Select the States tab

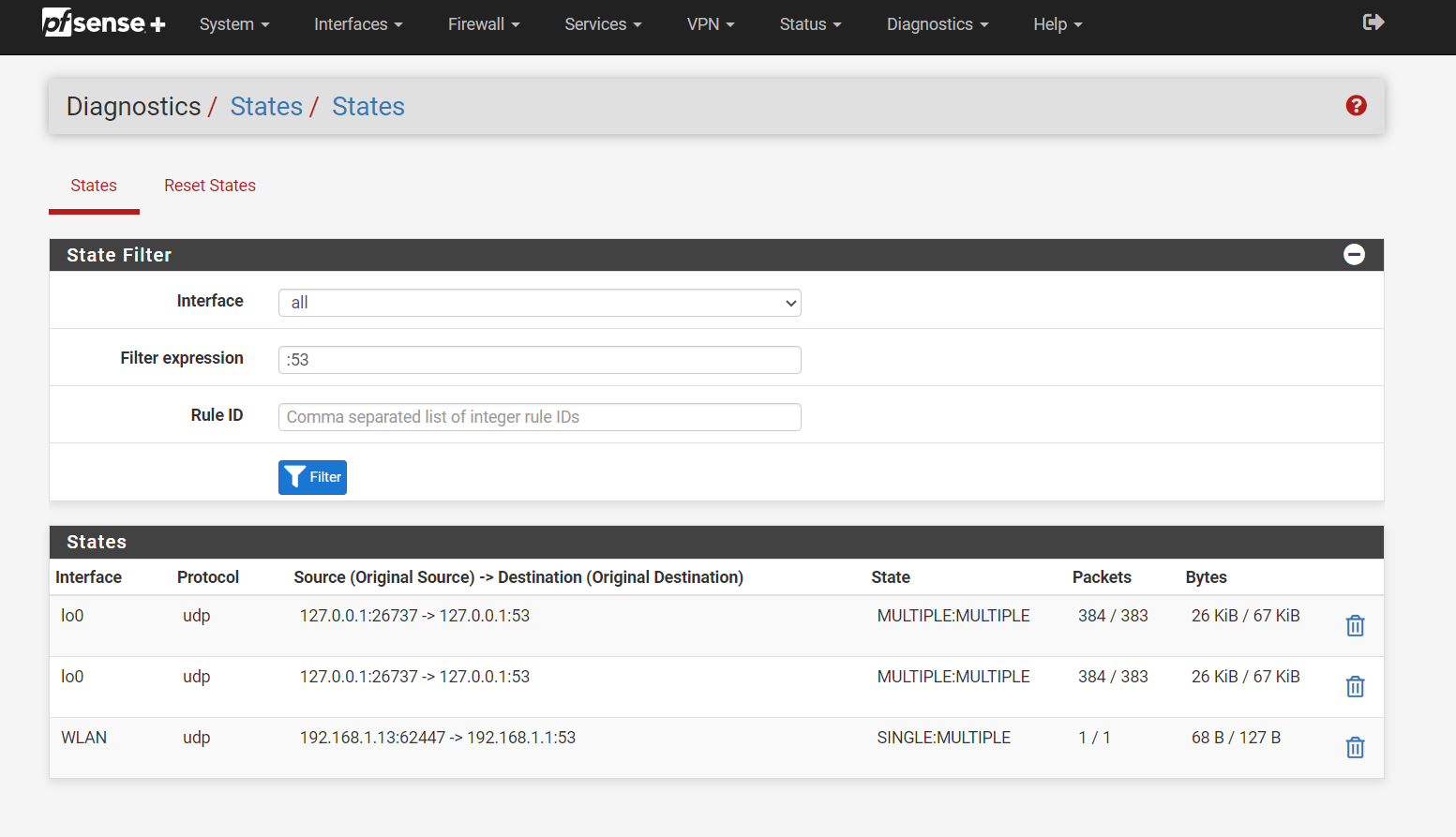[94, 186]
